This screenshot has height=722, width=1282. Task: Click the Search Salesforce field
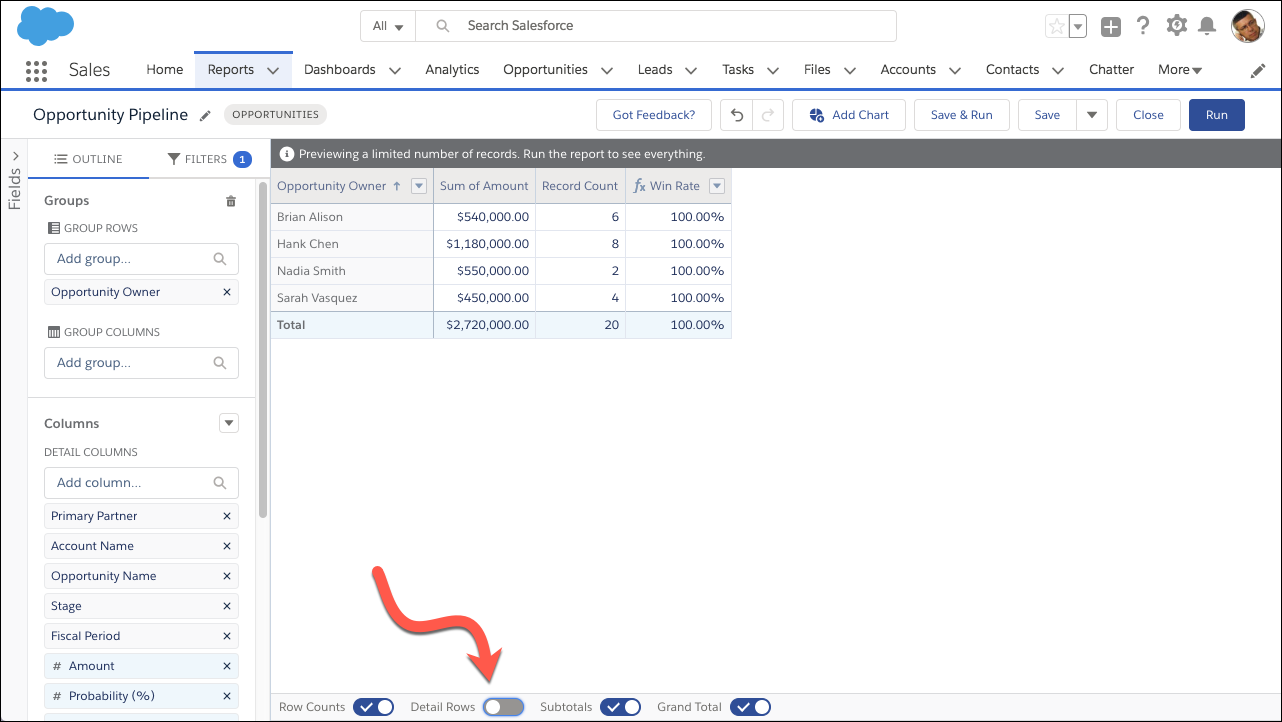pyautogui.click(x=656, y=26)
